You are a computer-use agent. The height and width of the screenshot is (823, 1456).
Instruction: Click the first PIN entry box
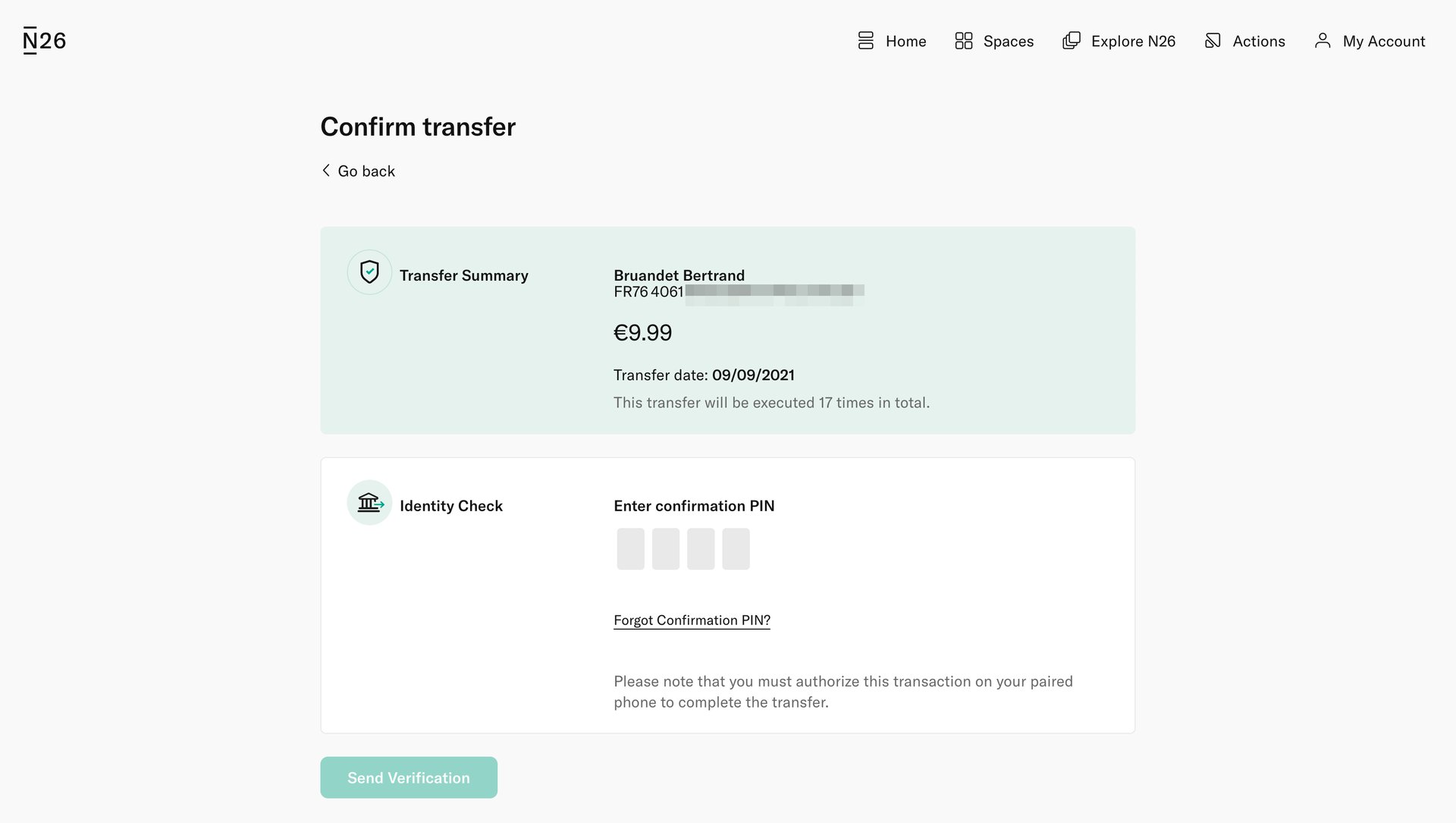[x=629, y=548]
